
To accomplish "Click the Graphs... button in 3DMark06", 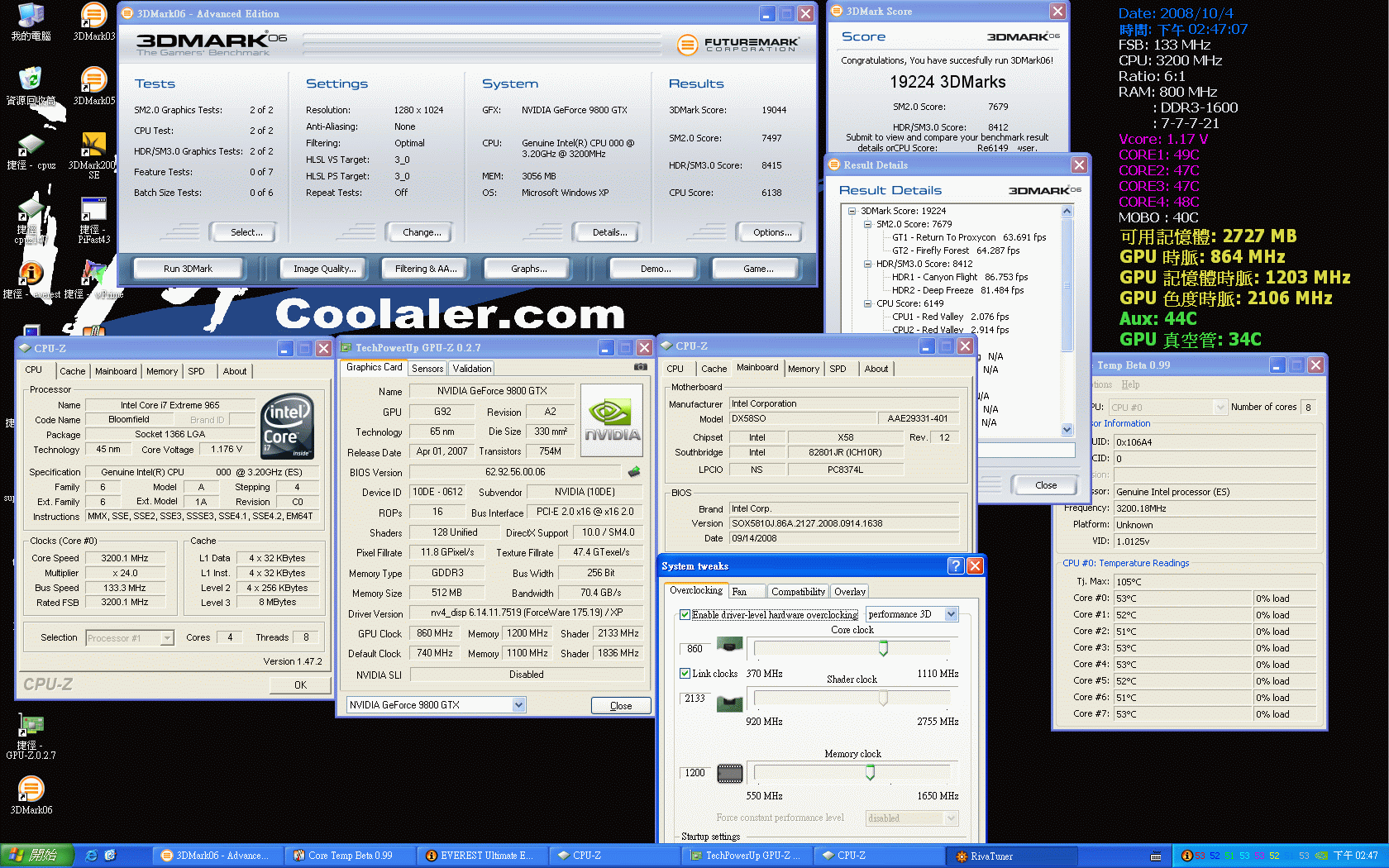I will [529, 269].
